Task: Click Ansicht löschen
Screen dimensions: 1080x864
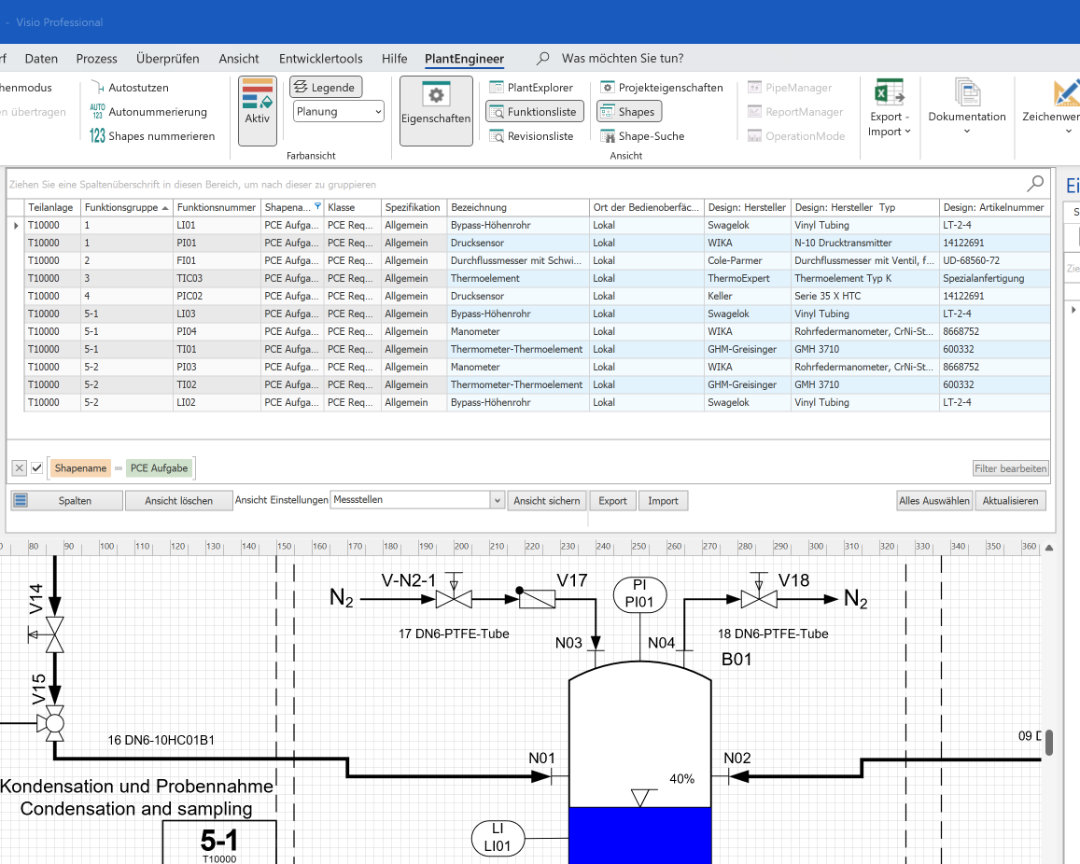Action: point(178,501)
